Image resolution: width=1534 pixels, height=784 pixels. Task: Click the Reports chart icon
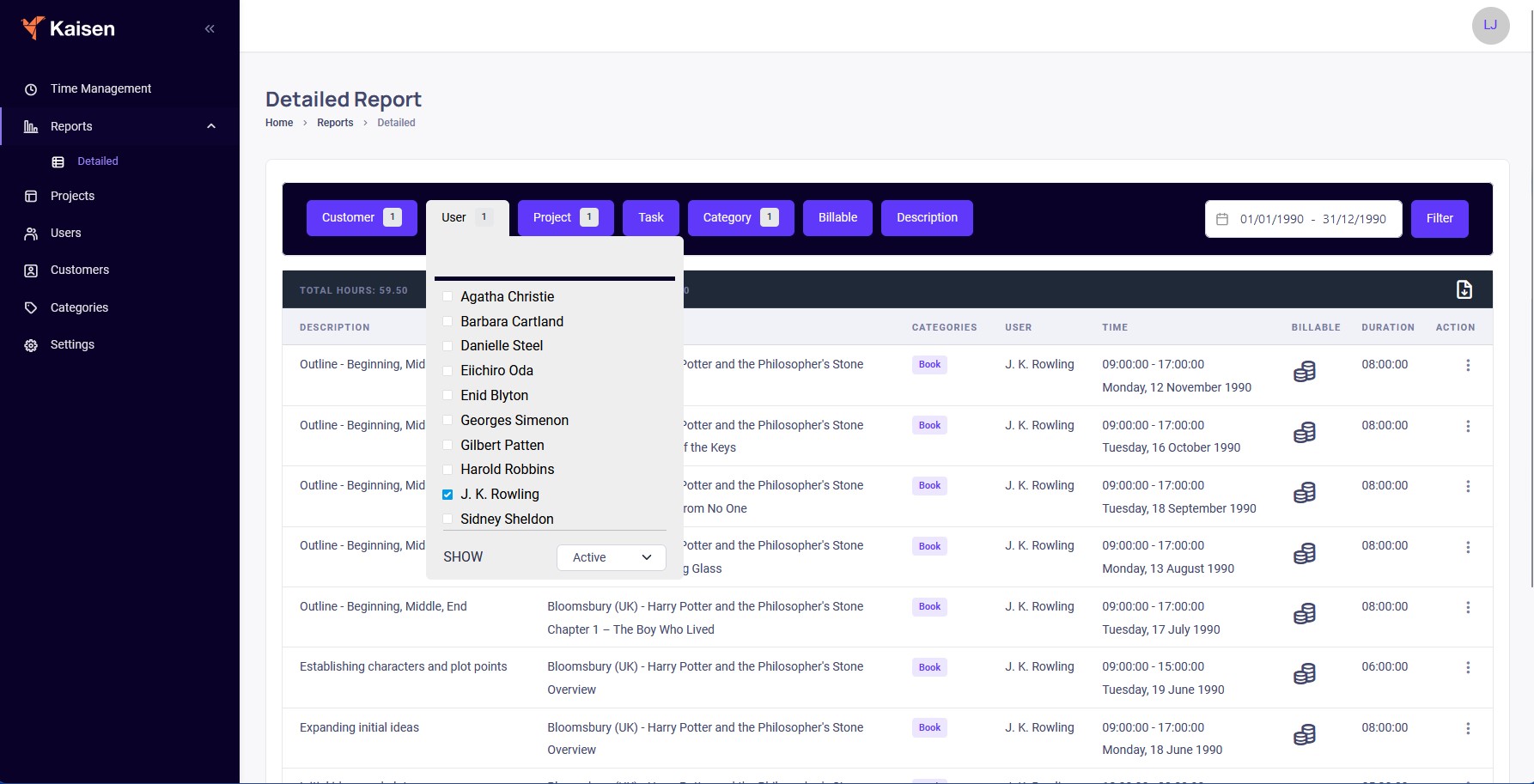(31, 126)
